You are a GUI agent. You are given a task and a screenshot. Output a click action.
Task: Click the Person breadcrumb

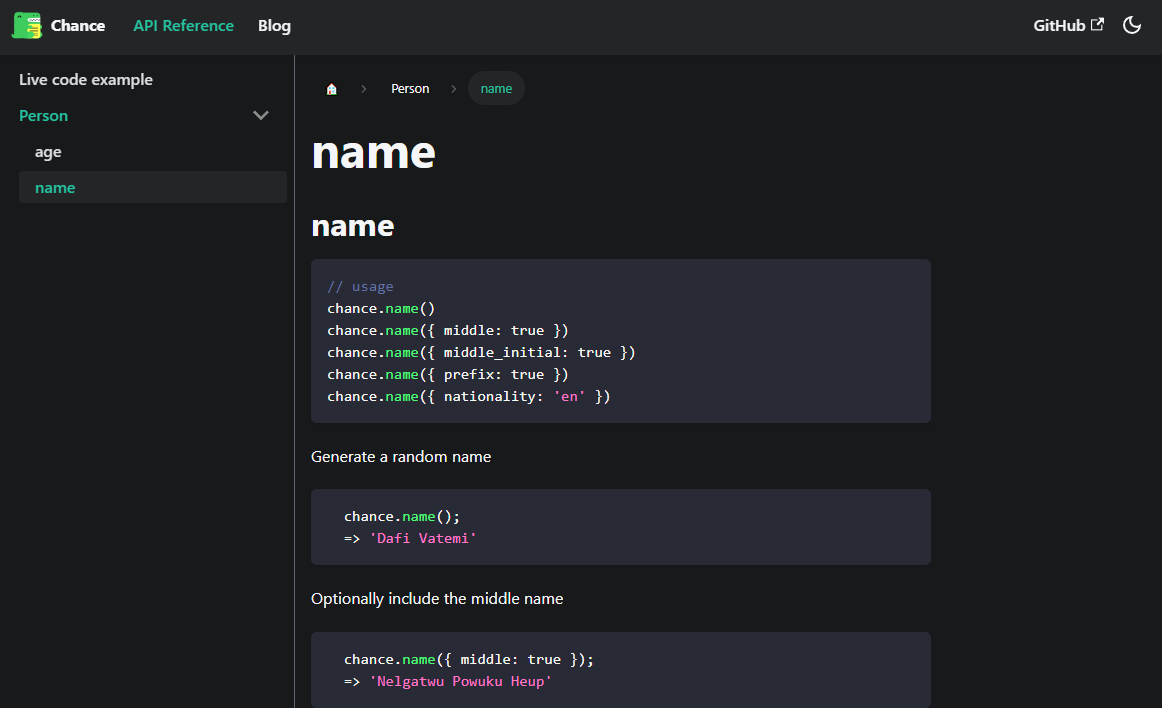click(x=410, y=89)
